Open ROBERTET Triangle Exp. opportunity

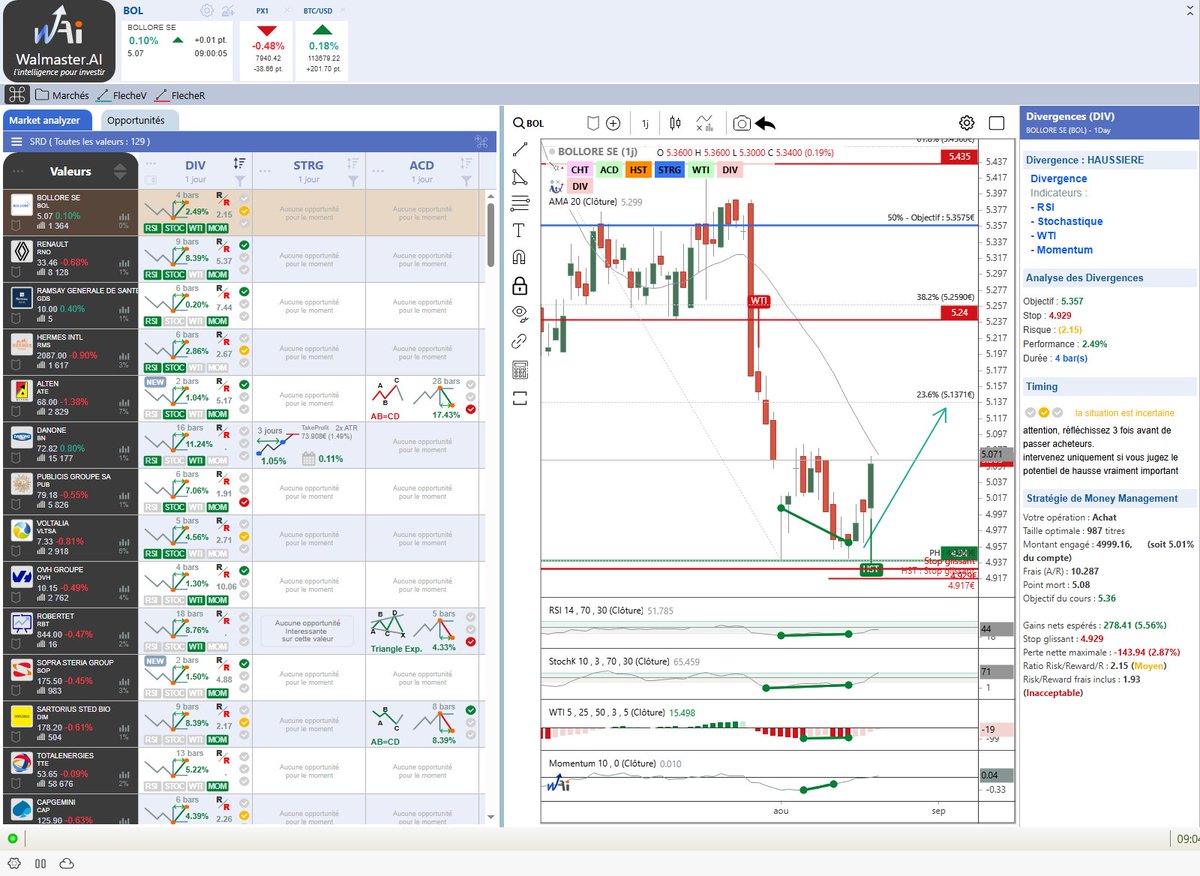click(421, 631)
